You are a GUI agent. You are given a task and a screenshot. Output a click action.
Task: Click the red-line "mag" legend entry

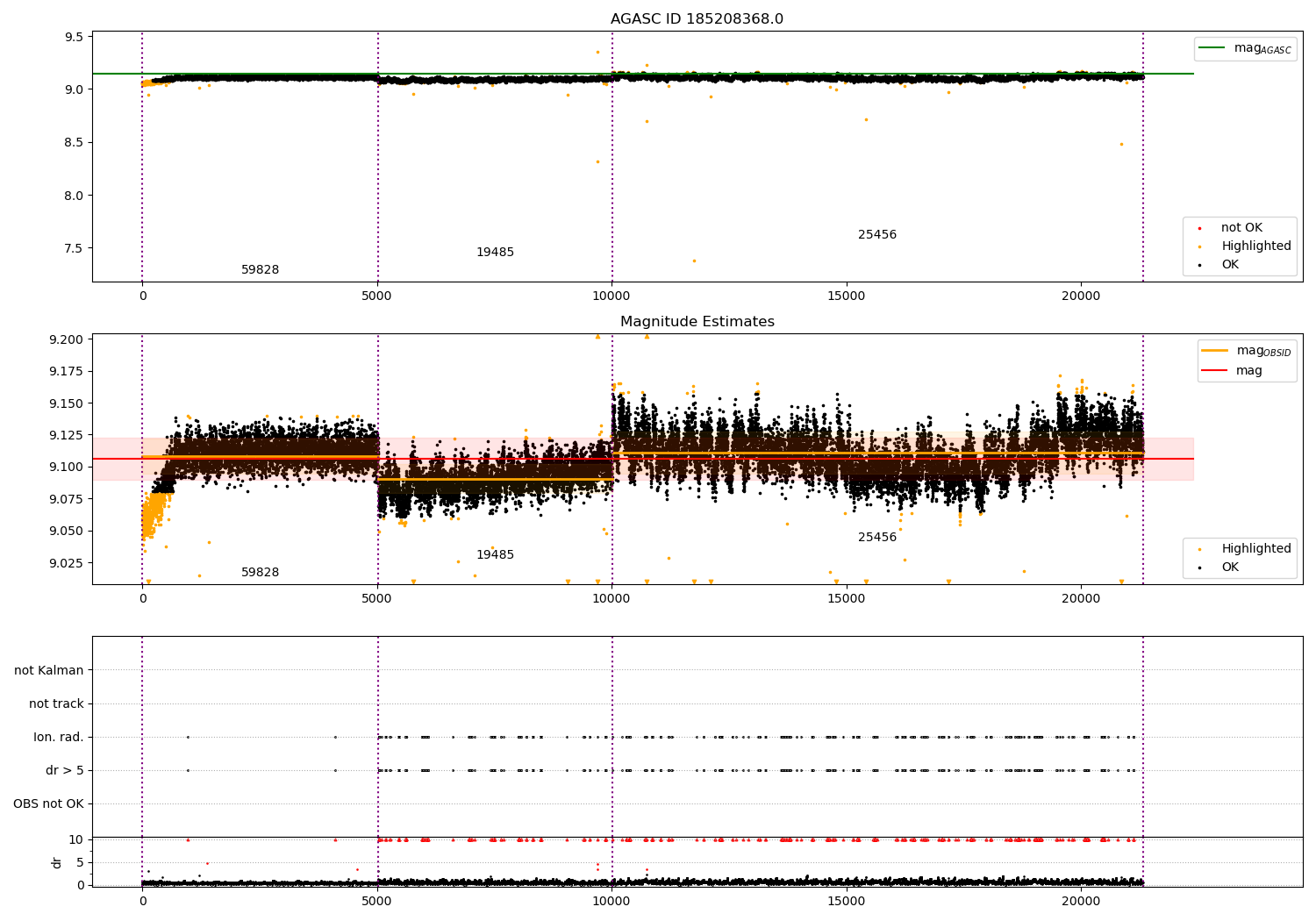1248,371
